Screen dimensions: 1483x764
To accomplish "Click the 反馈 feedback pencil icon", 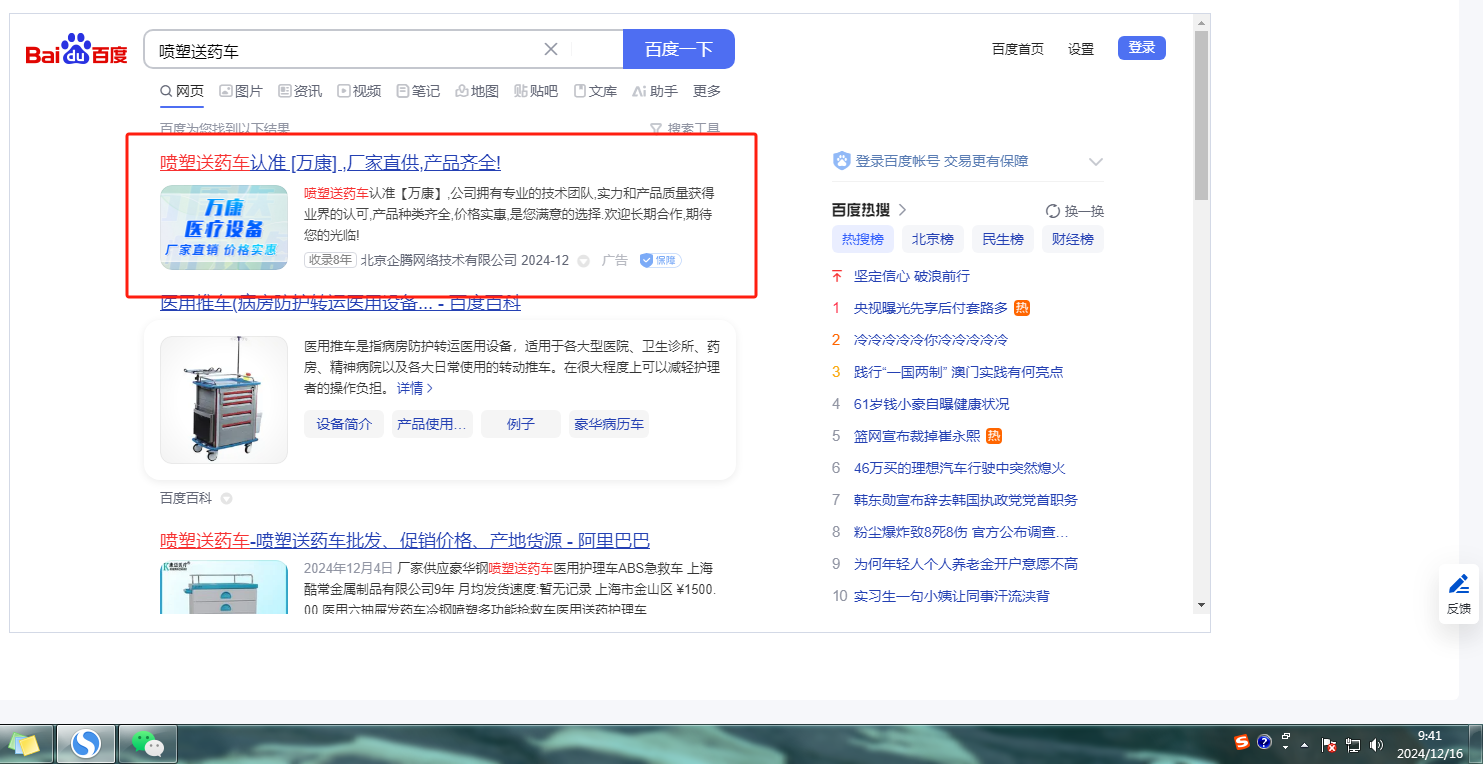I will pyautogui.click(x=1459, y=585).
